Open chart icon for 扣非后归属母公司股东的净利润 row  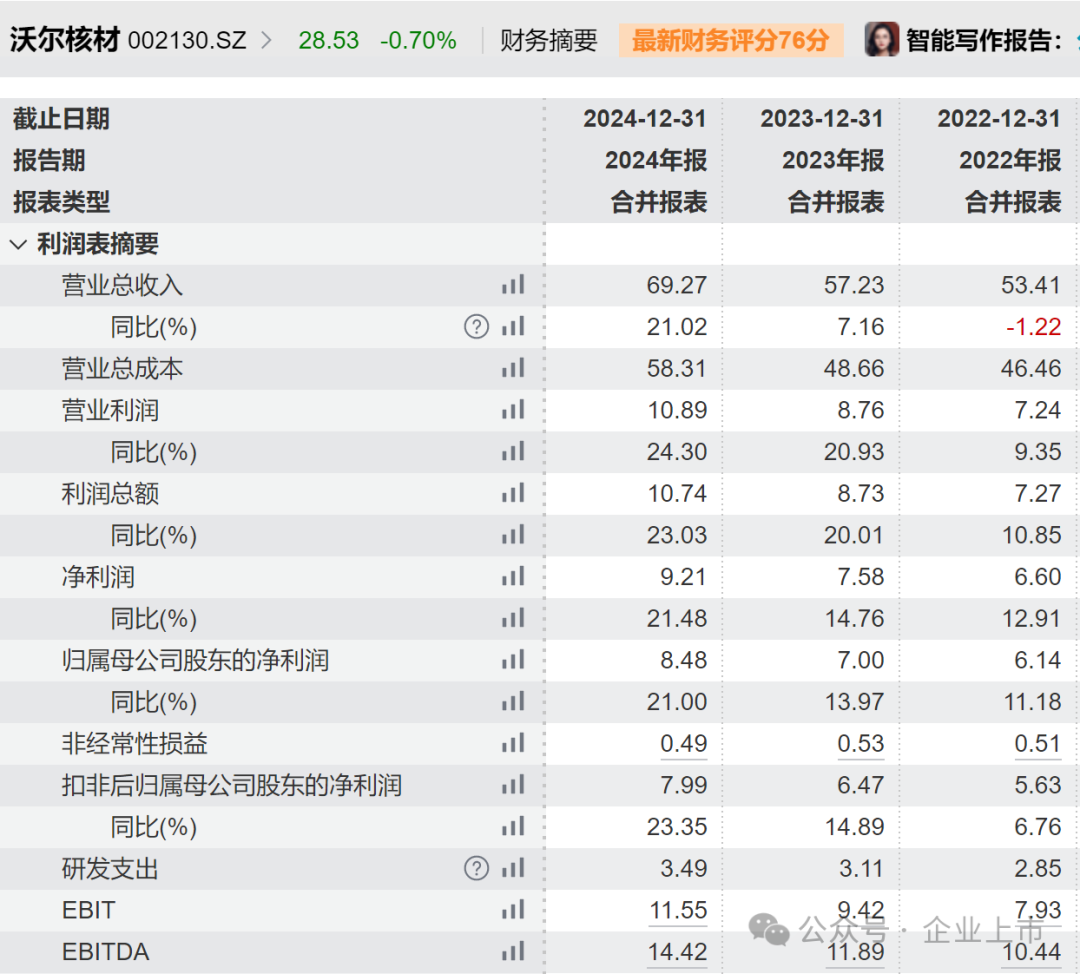tap(513, 785)
